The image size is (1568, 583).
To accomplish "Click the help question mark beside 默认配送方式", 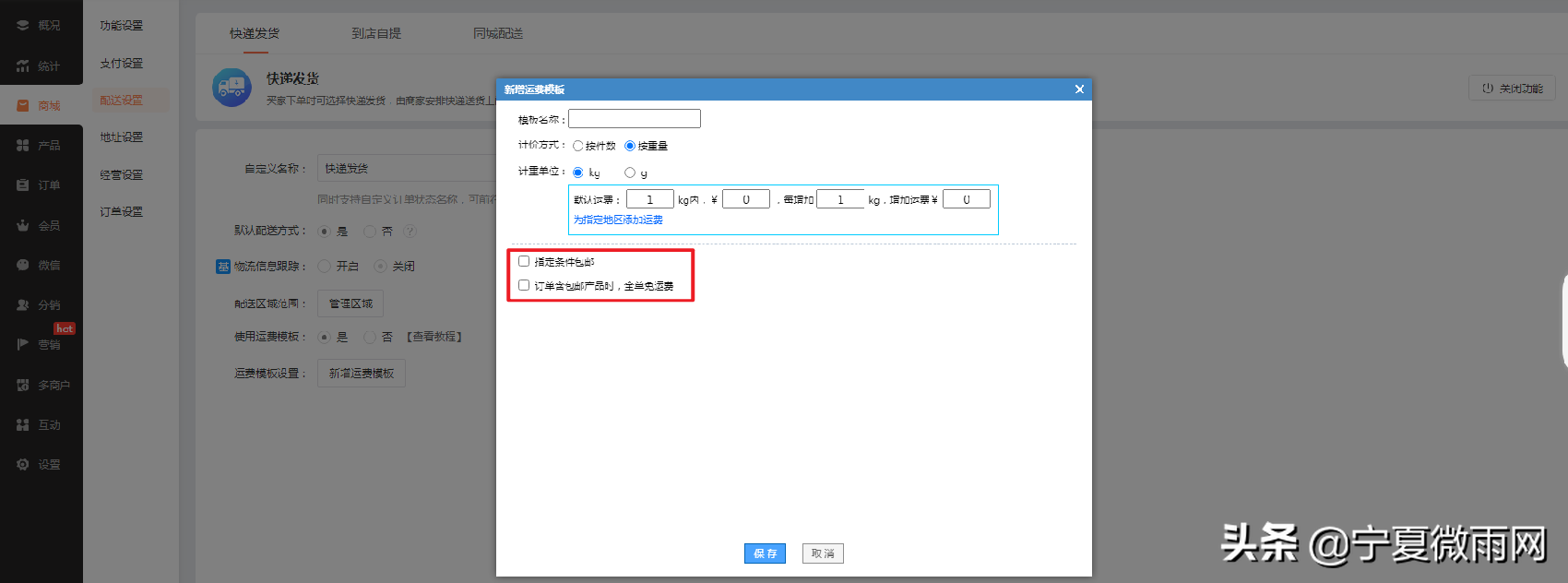I will tap(410, 231).
